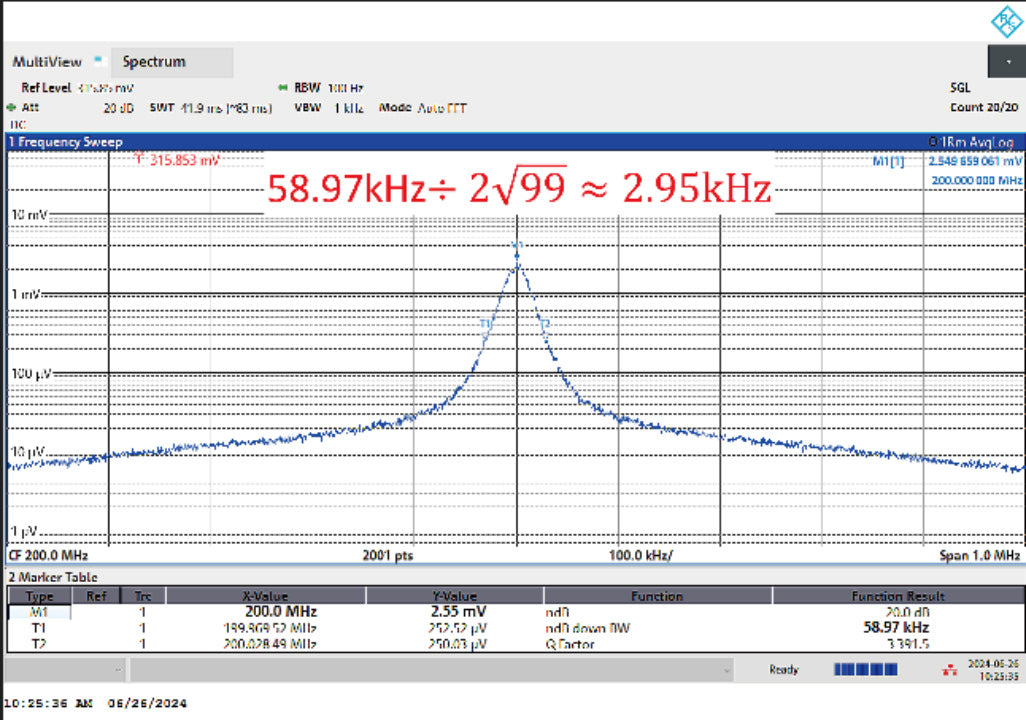This screenshot has height=720, width=1026.
Task: Select the T1 row type cell
Action: pos(39,628)
